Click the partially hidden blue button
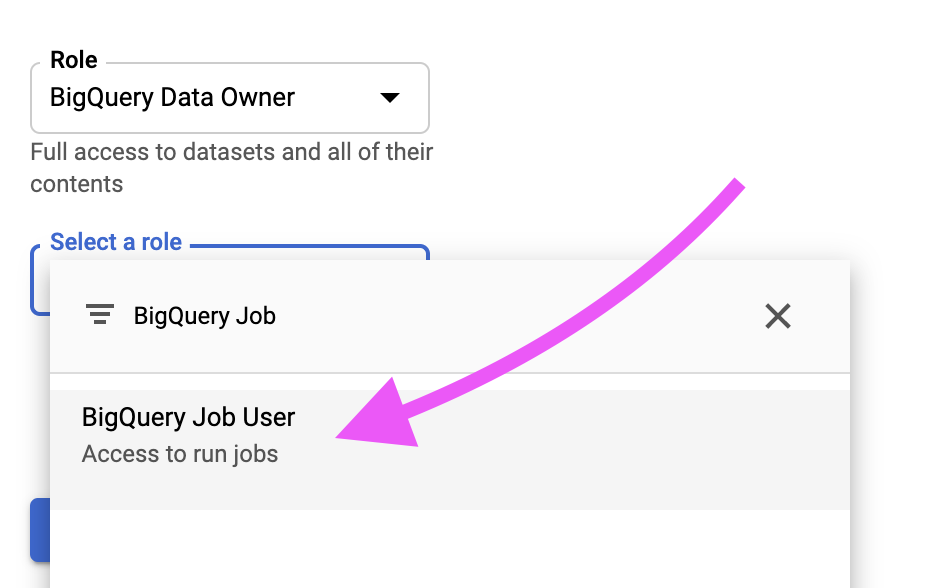The height and width of the screenshot is (588, 932). tap(40, 530)
